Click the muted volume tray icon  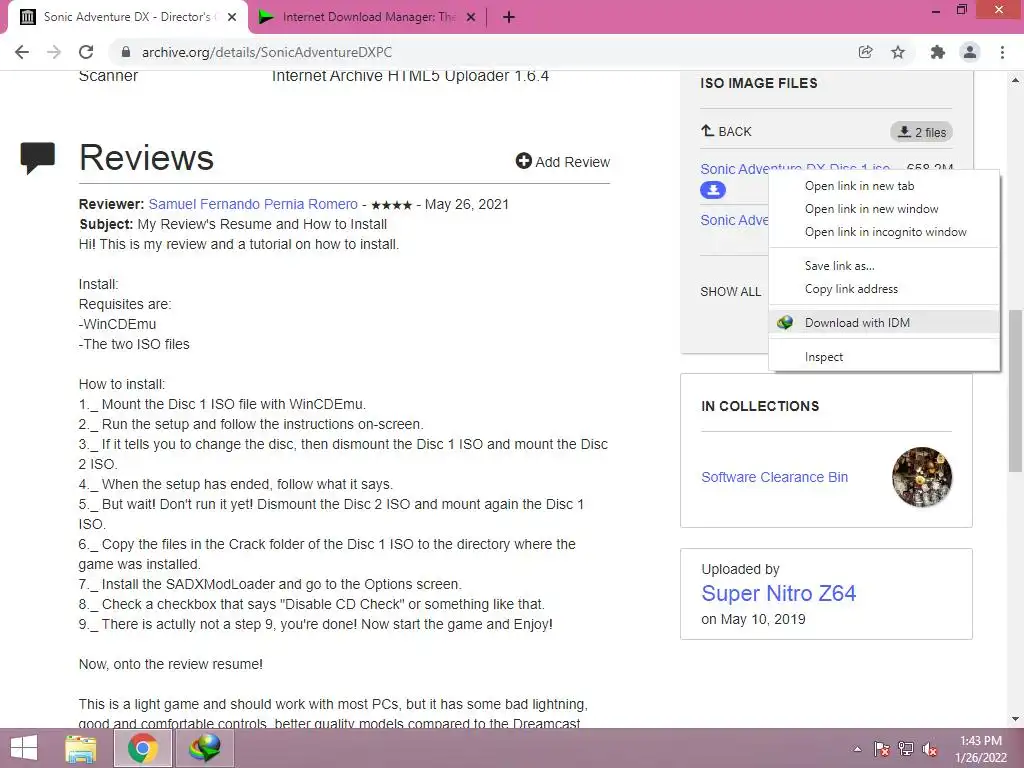click(x=930, y=749)
